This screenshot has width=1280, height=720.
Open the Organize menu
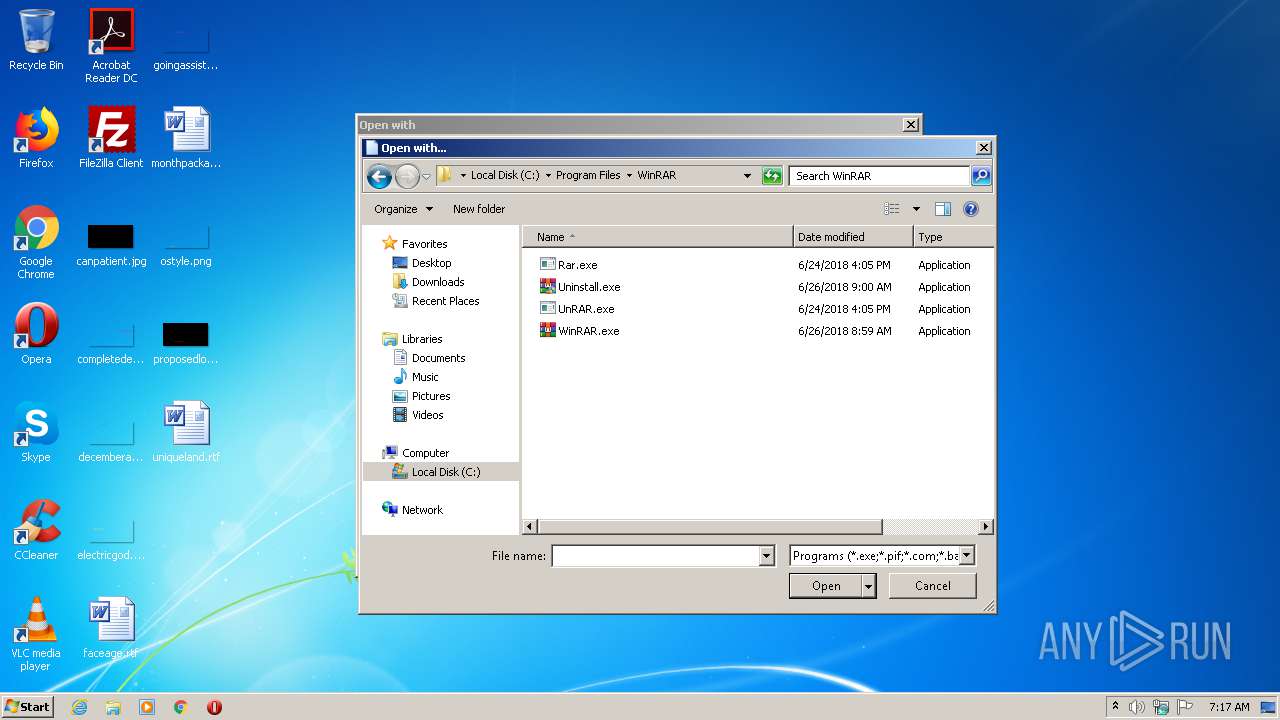tap(403, 209)
